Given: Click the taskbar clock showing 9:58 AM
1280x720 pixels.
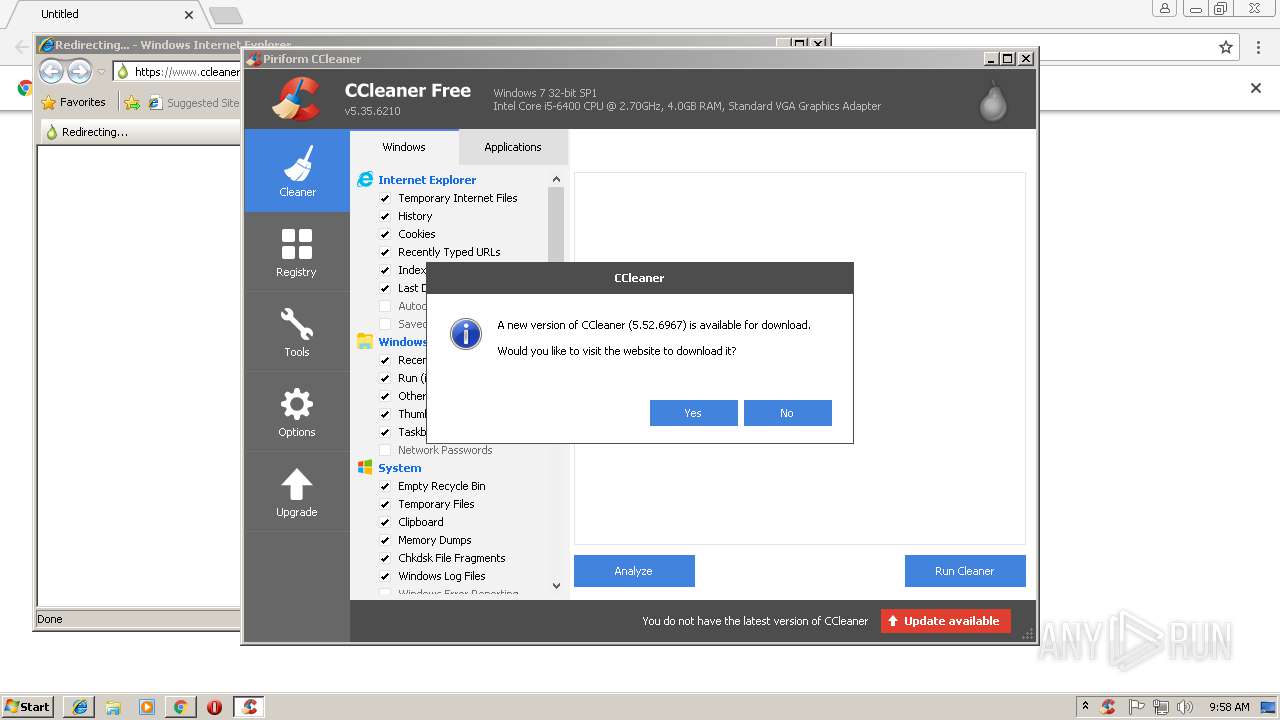Looking at the screenshot, I should coord(1229,707).
